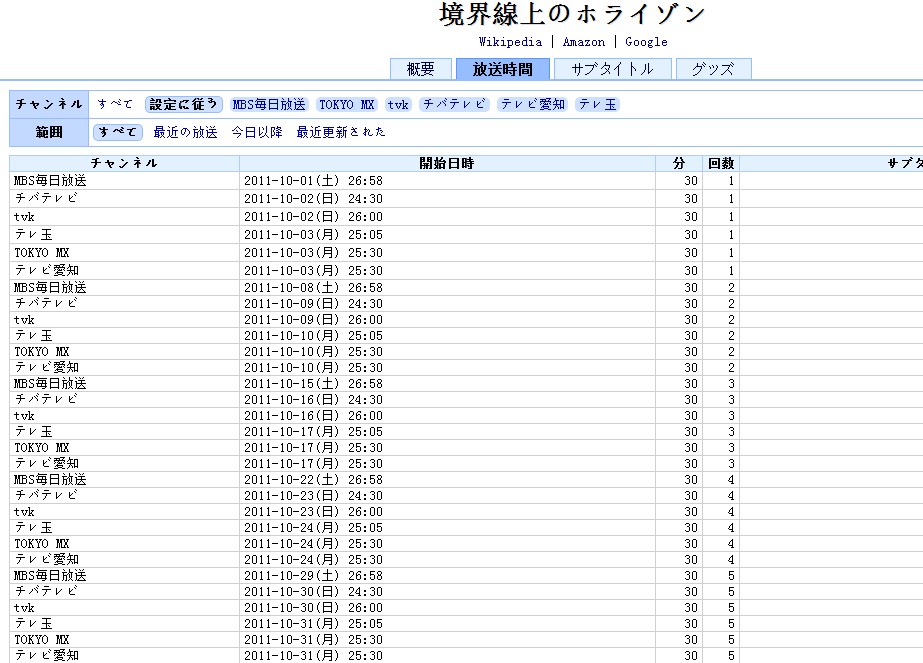This screenshot has width=923, height=663.
Task: Click TOKYO MX in the 2011-10-31 row
Action: [x=42, y=639]
